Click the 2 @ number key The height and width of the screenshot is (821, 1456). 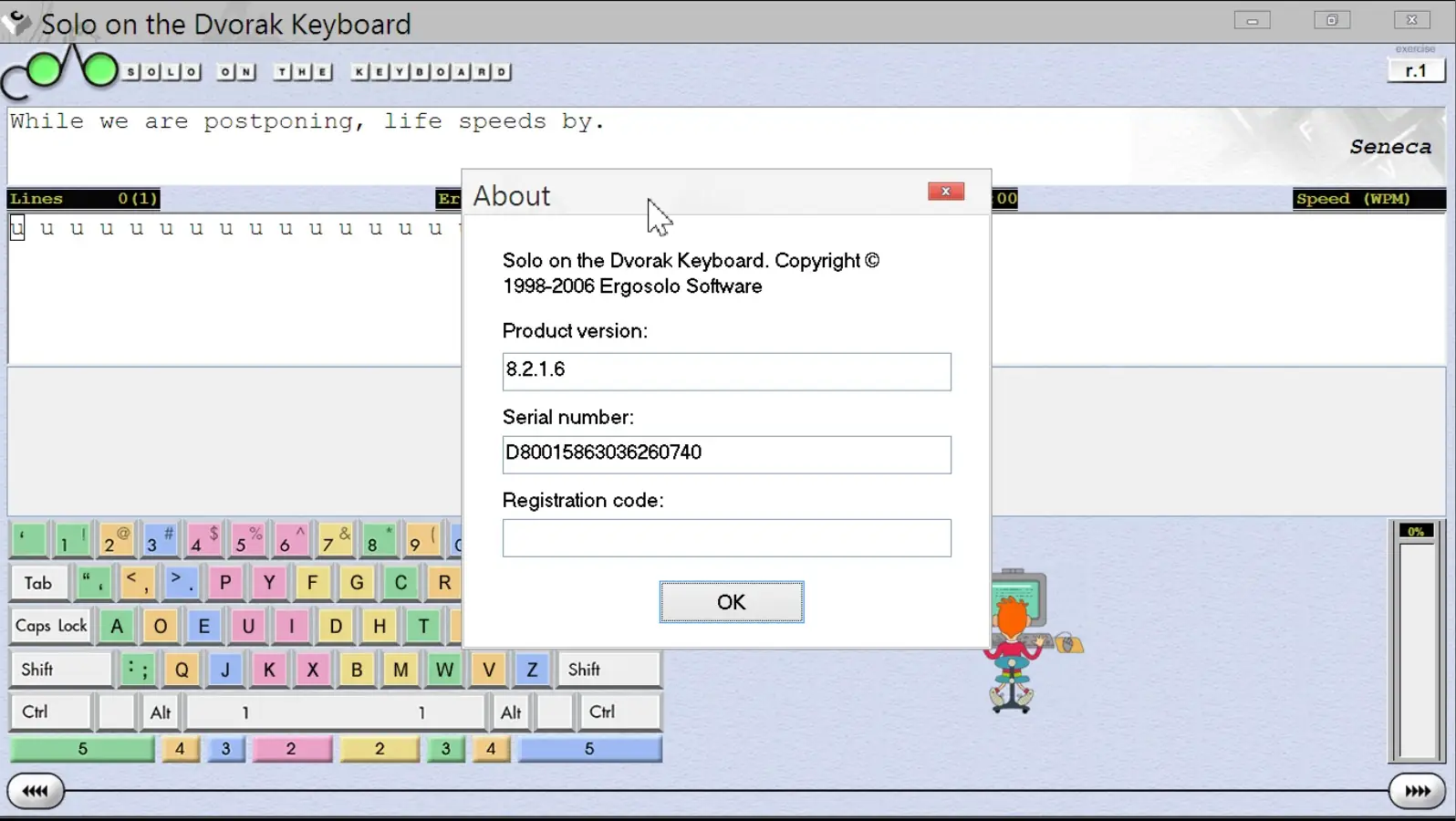(x=116, y=540)
